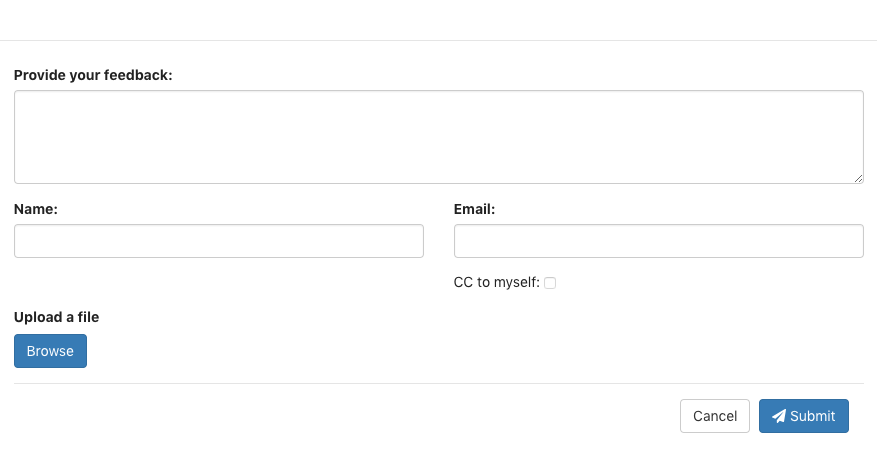Click the Cancel button

[x=715, y=417]
